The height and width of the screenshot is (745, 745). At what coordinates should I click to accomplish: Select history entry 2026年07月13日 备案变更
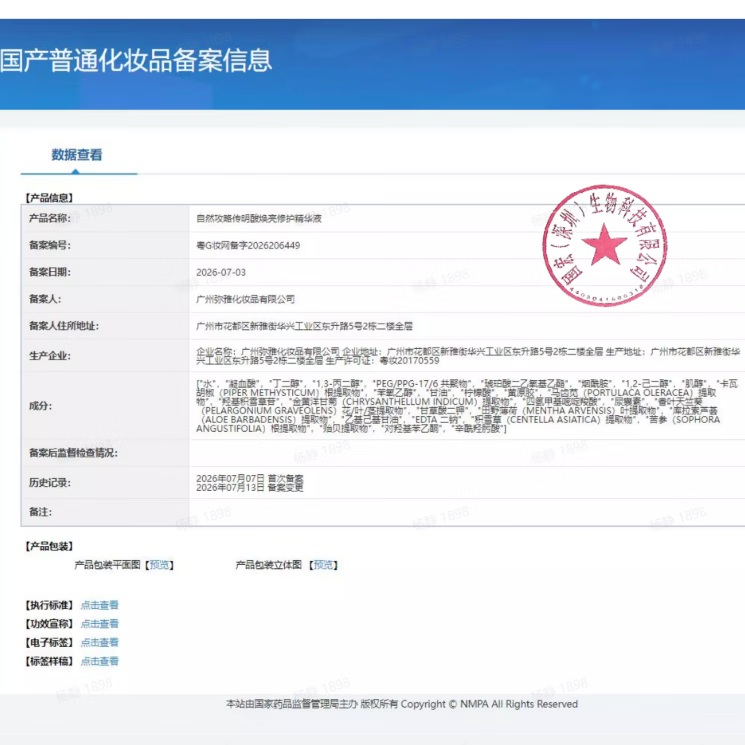click(x=249, y=488)
